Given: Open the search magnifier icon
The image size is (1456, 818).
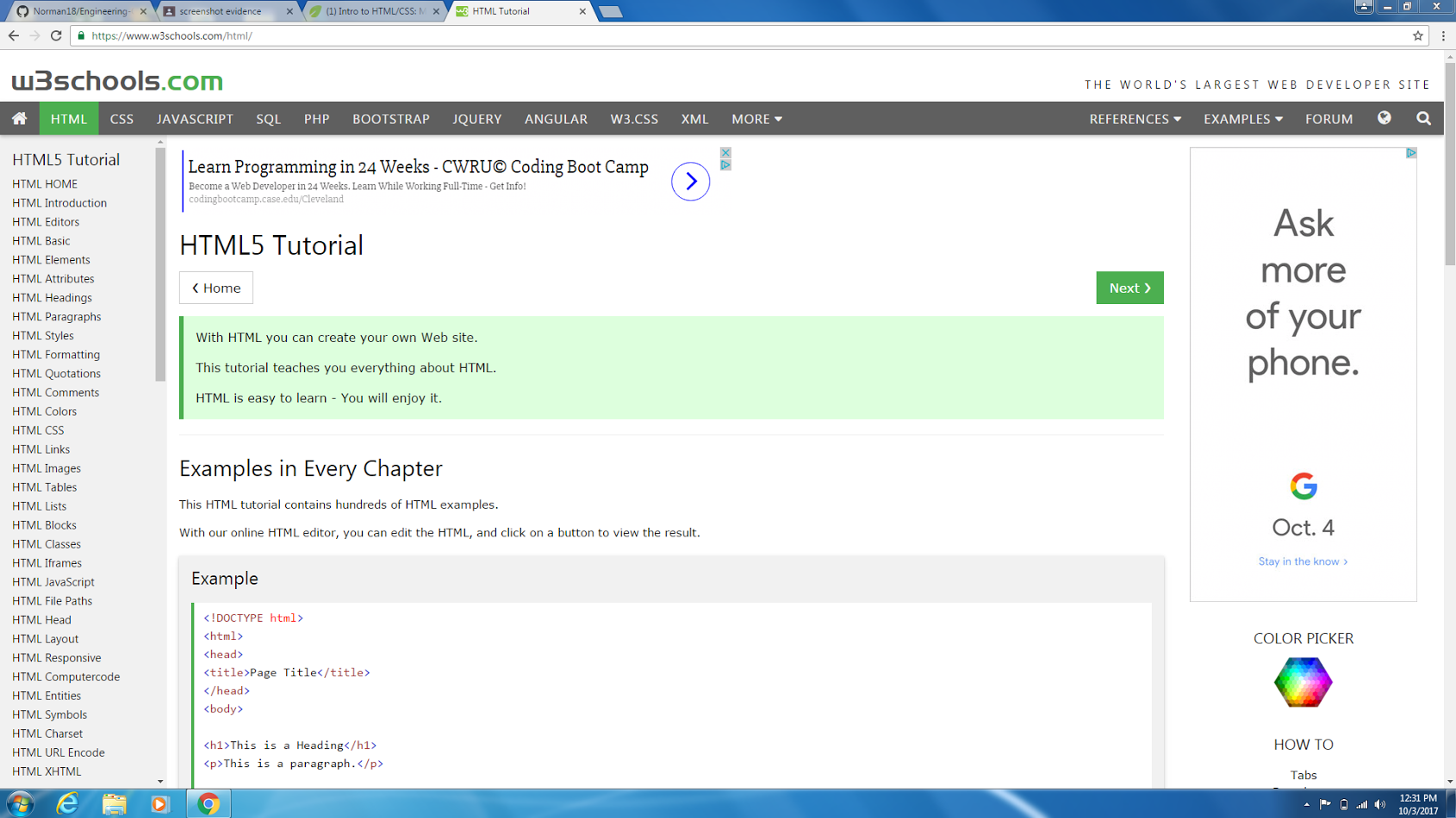Looking at the screenshot, I should click(1423, 119).
